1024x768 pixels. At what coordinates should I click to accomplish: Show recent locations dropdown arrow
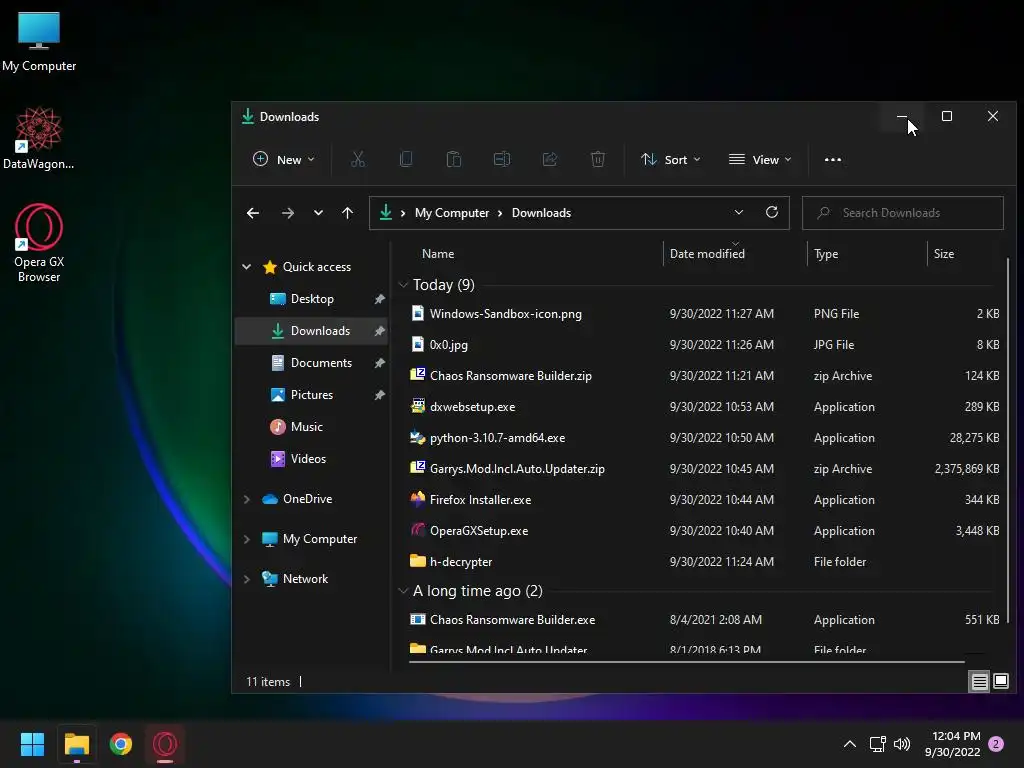pyautogui.click(x=318, y=213)
